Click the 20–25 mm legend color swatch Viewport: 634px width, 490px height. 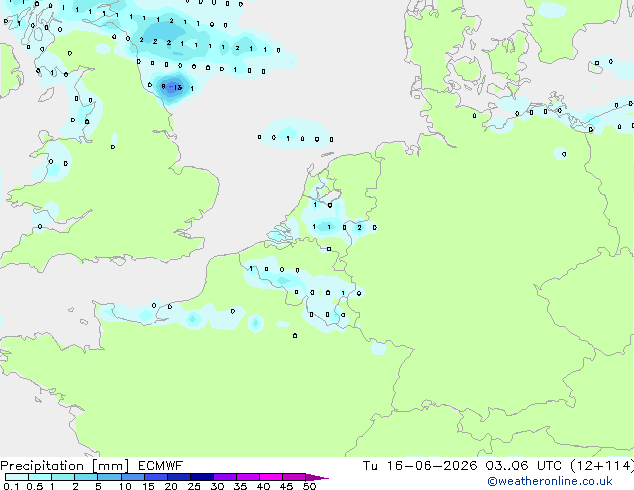pos(179,477)
